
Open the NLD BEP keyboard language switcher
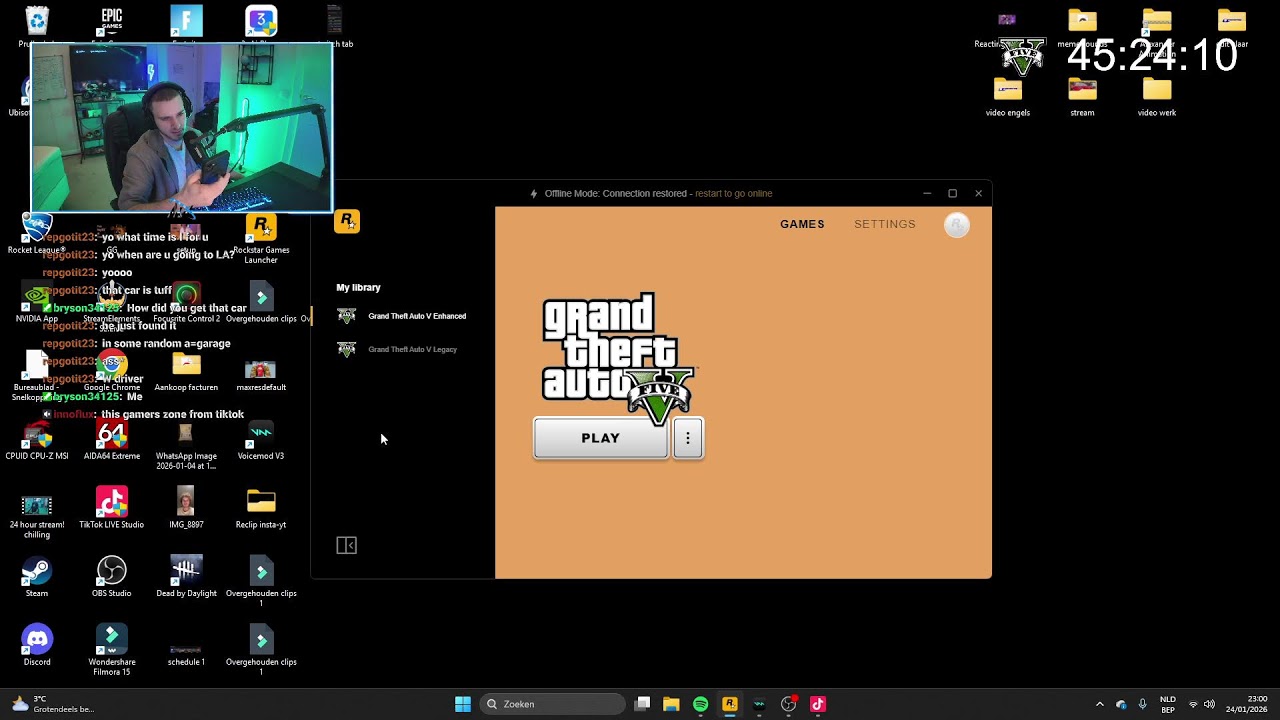[x=1168, y=704]
